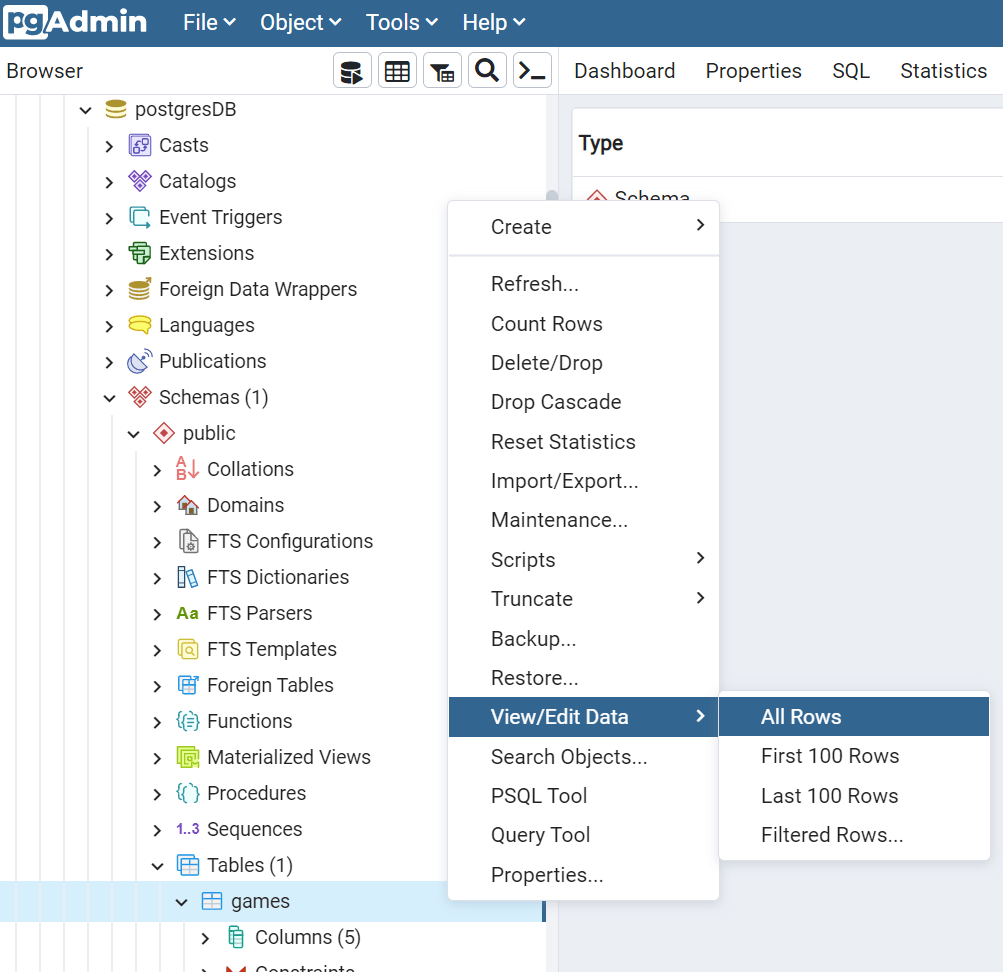
Task: Click the games table icon
Action: (x=212, y=901)
